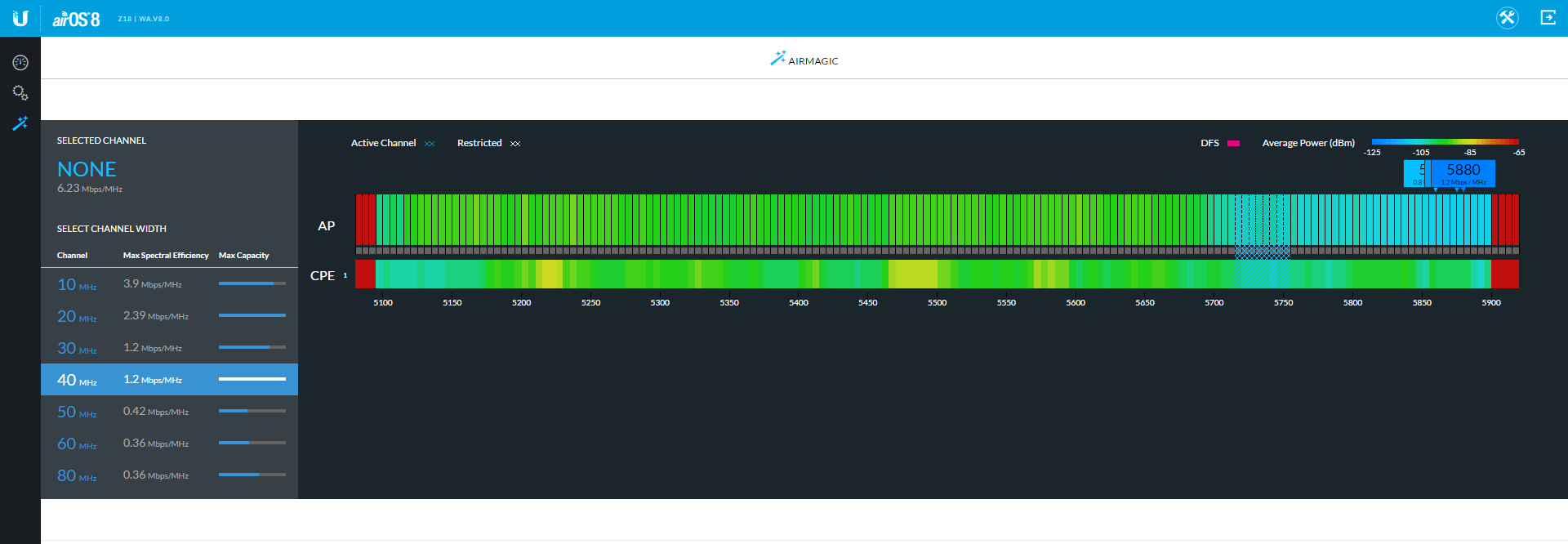Viewport: 1568px width, 544px height.
Task: Click the 20 MHz max capacity bar
Action: (252, 315)
